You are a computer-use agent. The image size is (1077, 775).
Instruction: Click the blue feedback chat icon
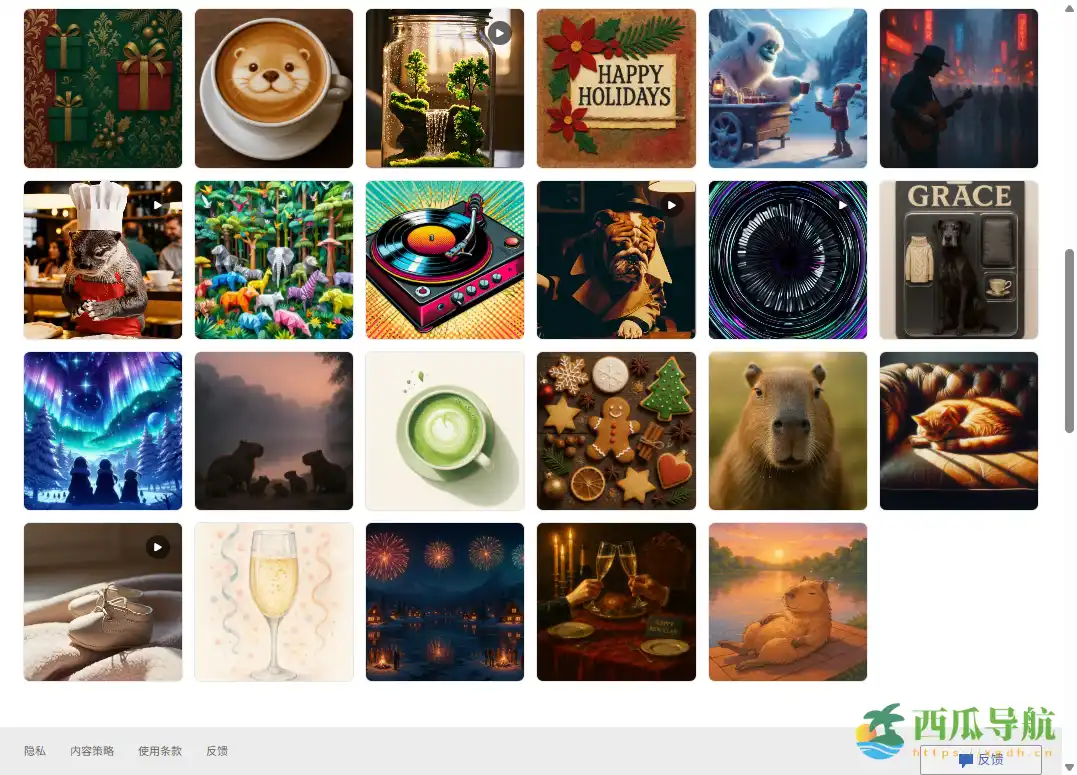(966, 760)
